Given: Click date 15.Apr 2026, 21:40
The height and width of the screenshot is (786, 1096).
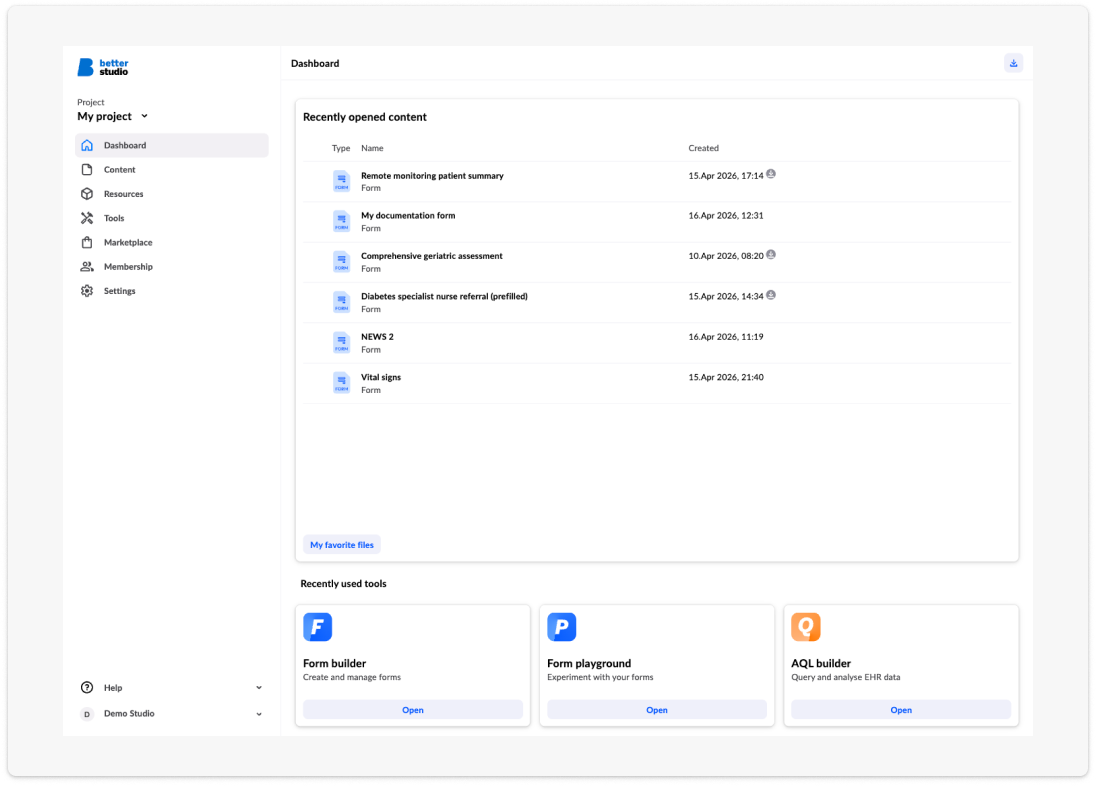Looking at the screenshot, I should click(726, 378).
